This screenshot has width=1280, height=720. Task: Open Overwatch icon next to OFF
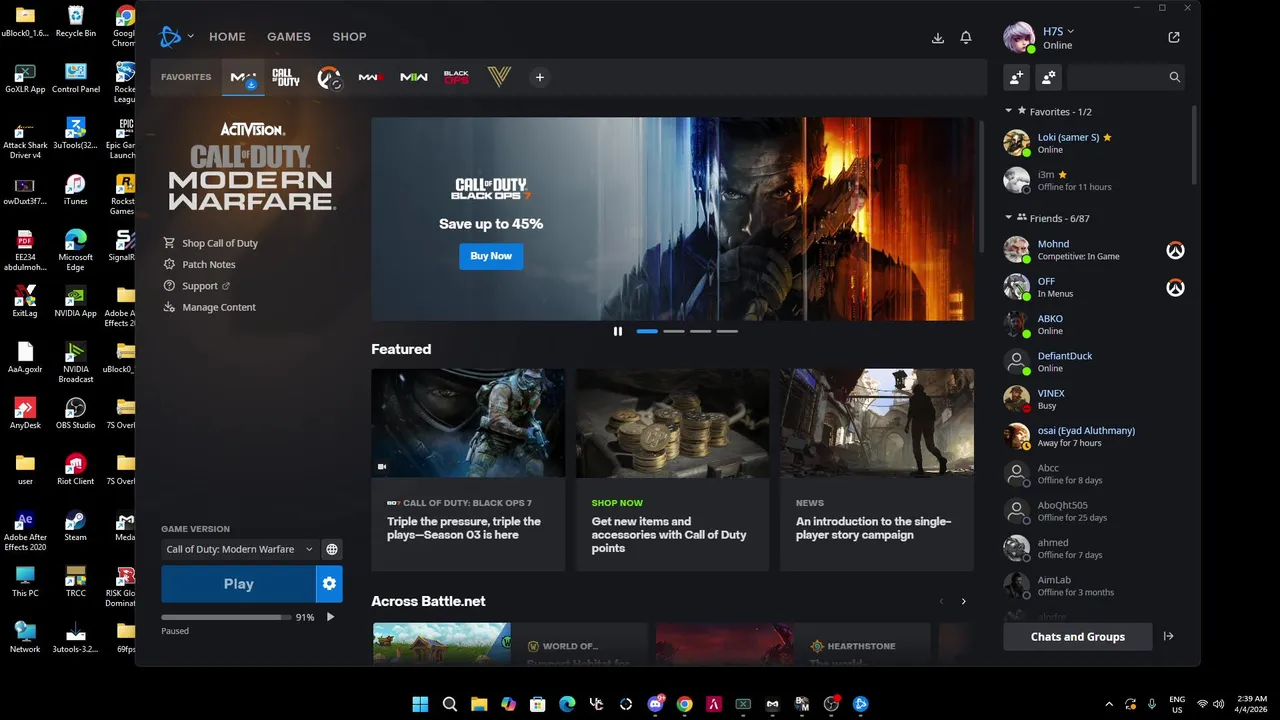coord(1176,287)
